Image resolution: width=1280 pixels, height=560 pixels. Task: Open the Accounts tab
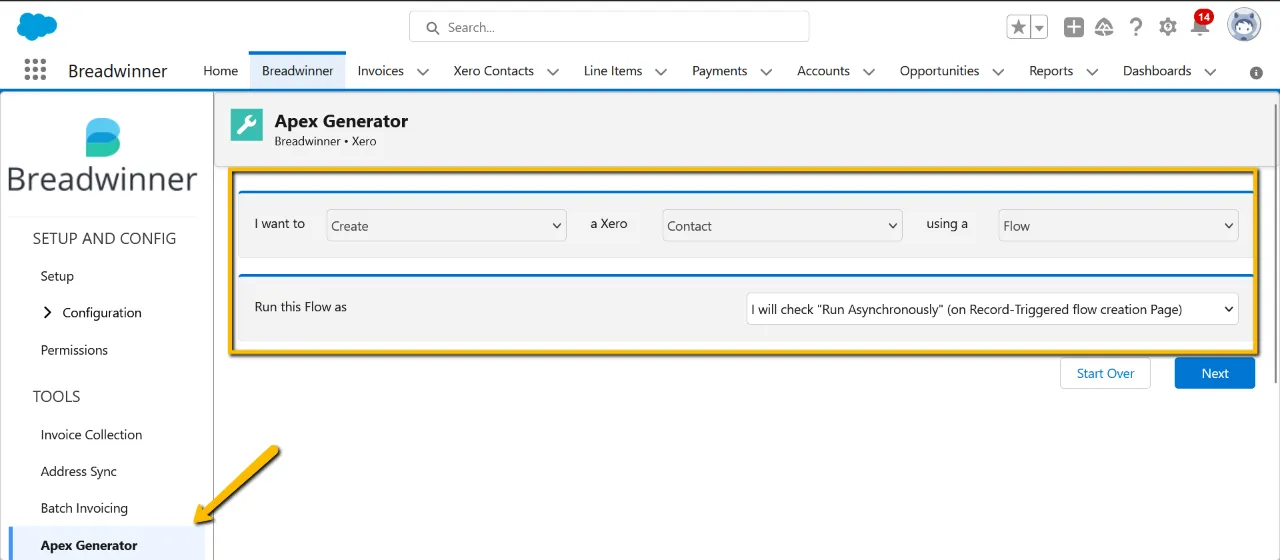[x=823, y=71]
